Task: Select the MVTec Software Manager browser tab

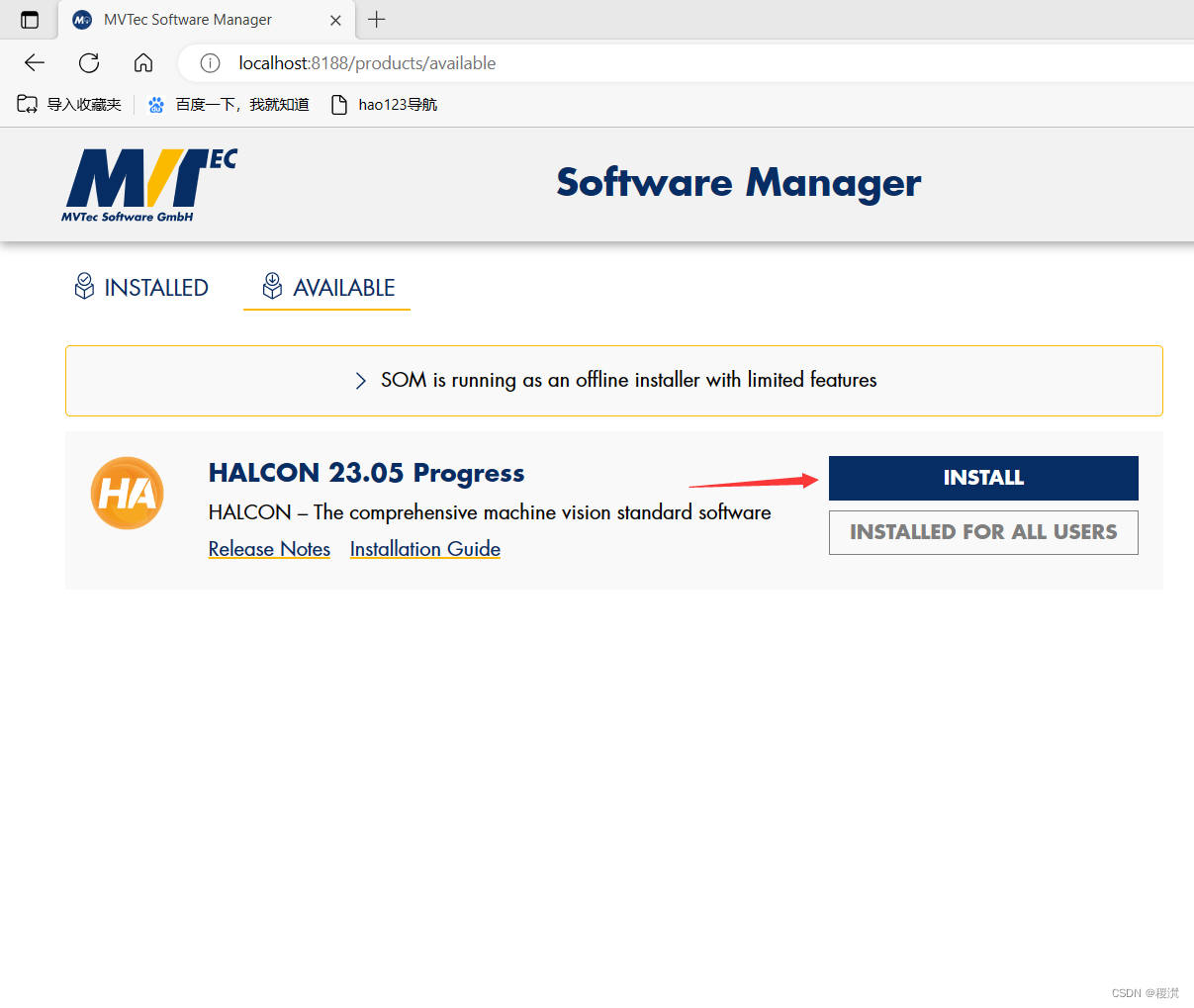Action: pyautogui.click(x=207, y=20)
